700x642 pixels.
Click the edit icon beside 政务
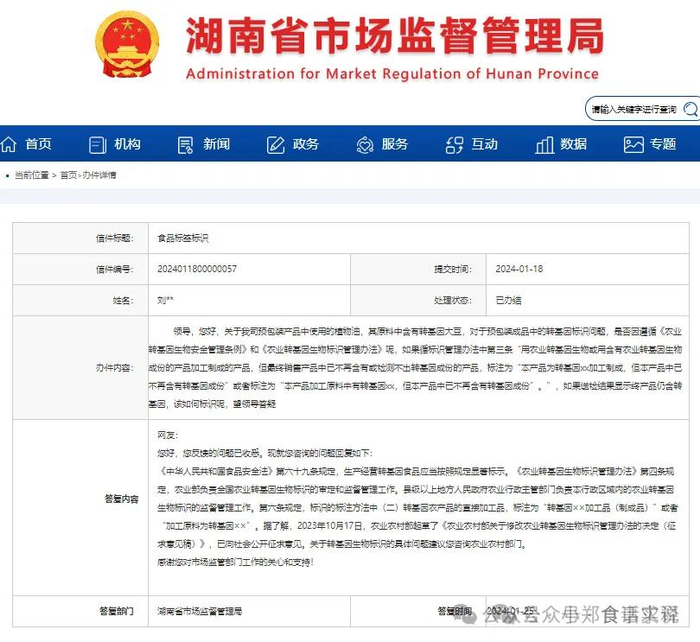[275, 145]
